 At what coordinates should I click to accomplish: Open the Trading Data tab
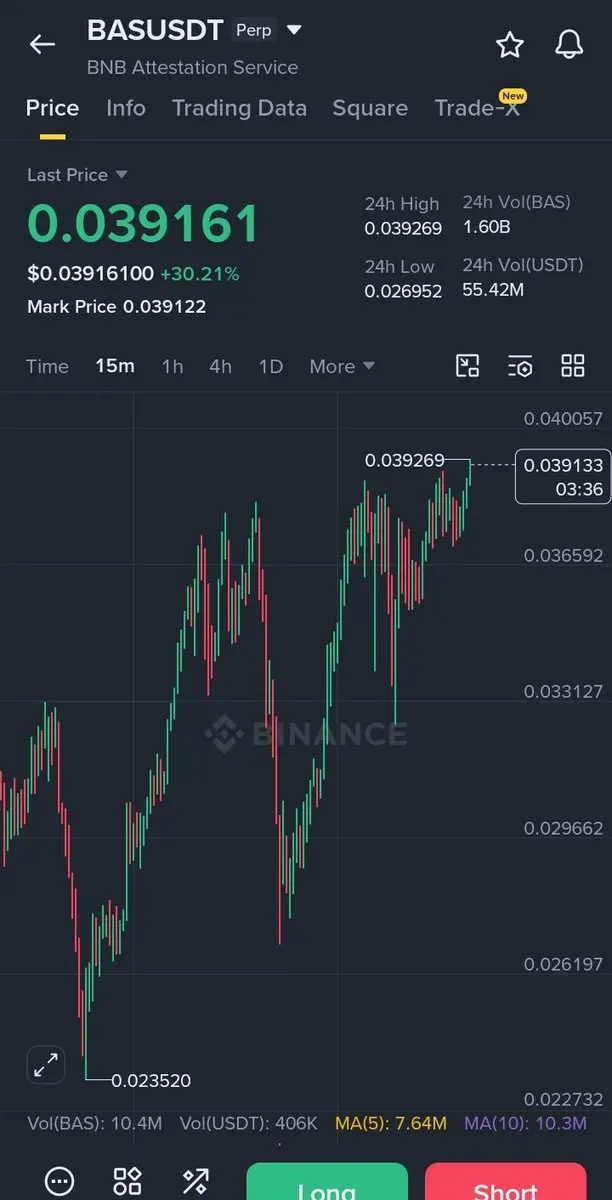[x=239, y=108]
